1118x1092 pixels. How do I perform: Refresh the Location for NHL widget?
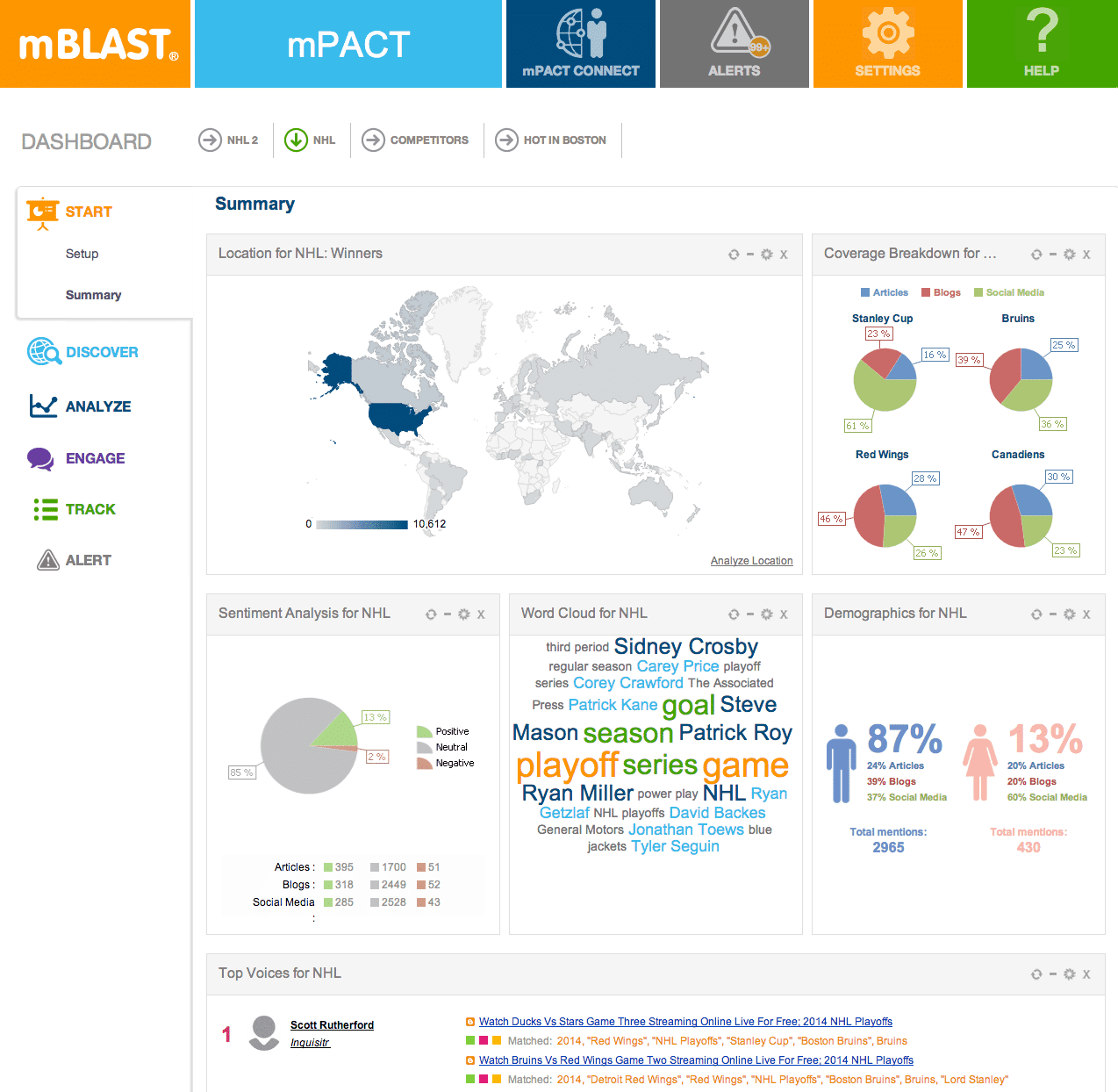click(734, 255)
